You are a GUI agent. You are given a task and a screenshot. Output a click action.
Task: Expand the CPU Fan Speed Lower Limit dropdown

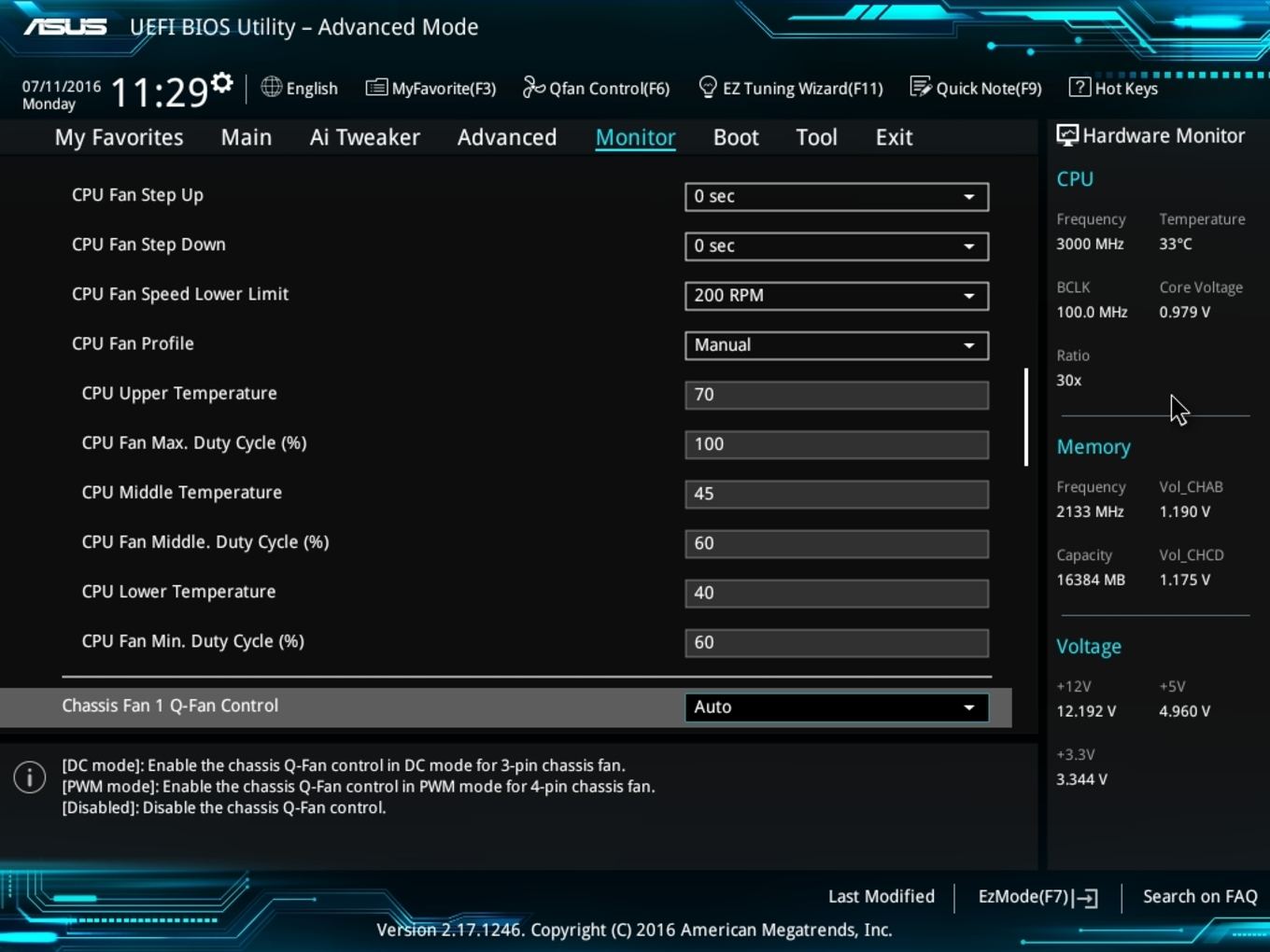click(837, 296)
